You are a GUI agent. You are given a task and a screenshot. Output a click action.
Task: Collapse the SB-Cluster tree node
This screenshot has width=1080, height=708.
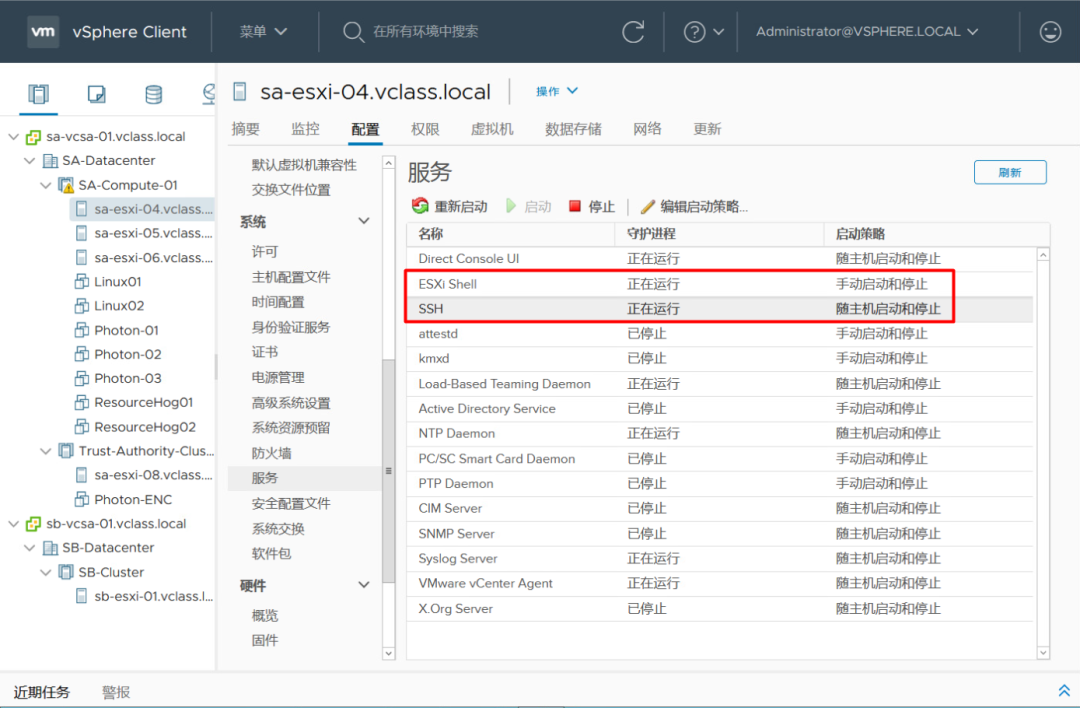click(45, 572)
